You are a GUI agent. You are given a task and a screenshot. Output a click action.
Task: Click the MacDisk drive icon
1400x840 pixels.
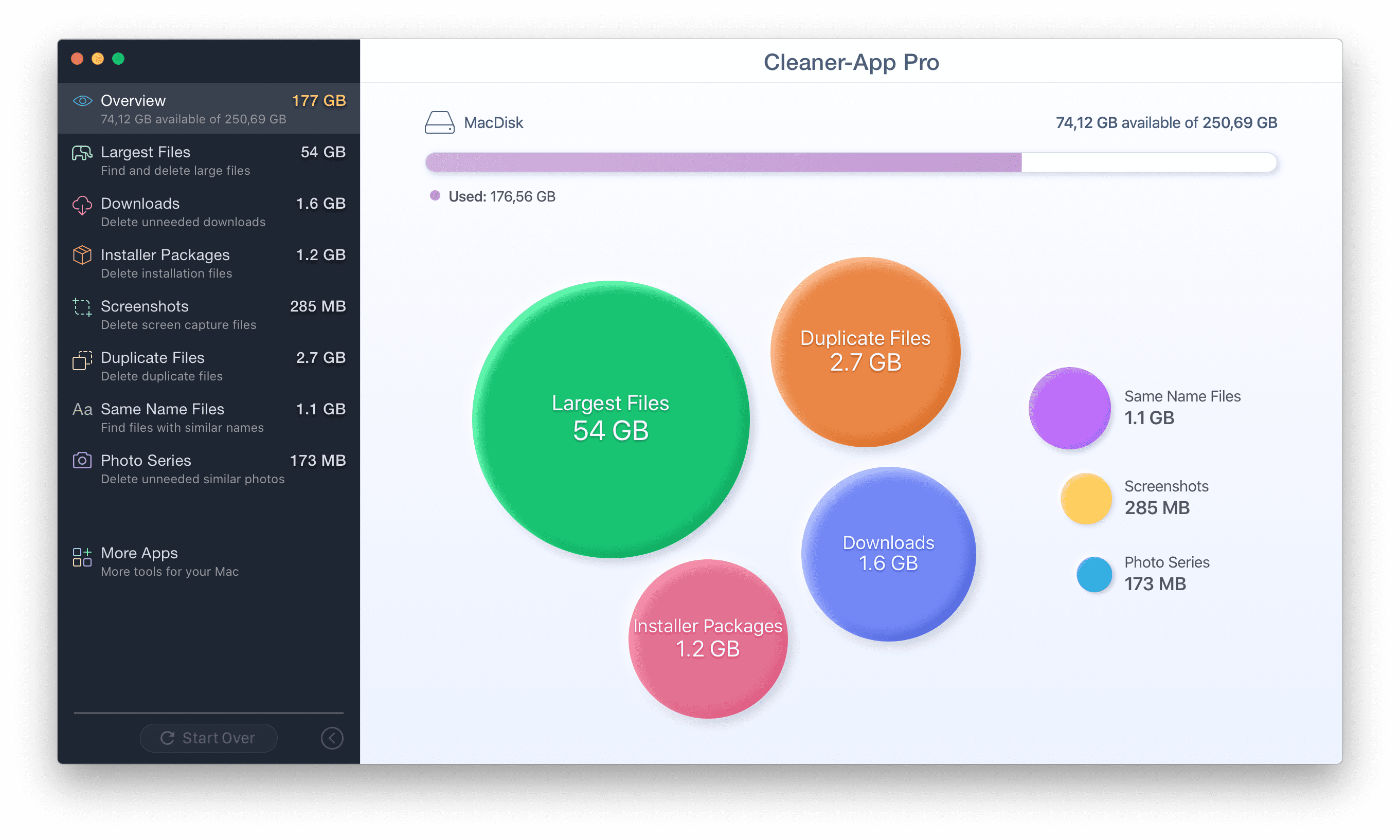point(439,122)
